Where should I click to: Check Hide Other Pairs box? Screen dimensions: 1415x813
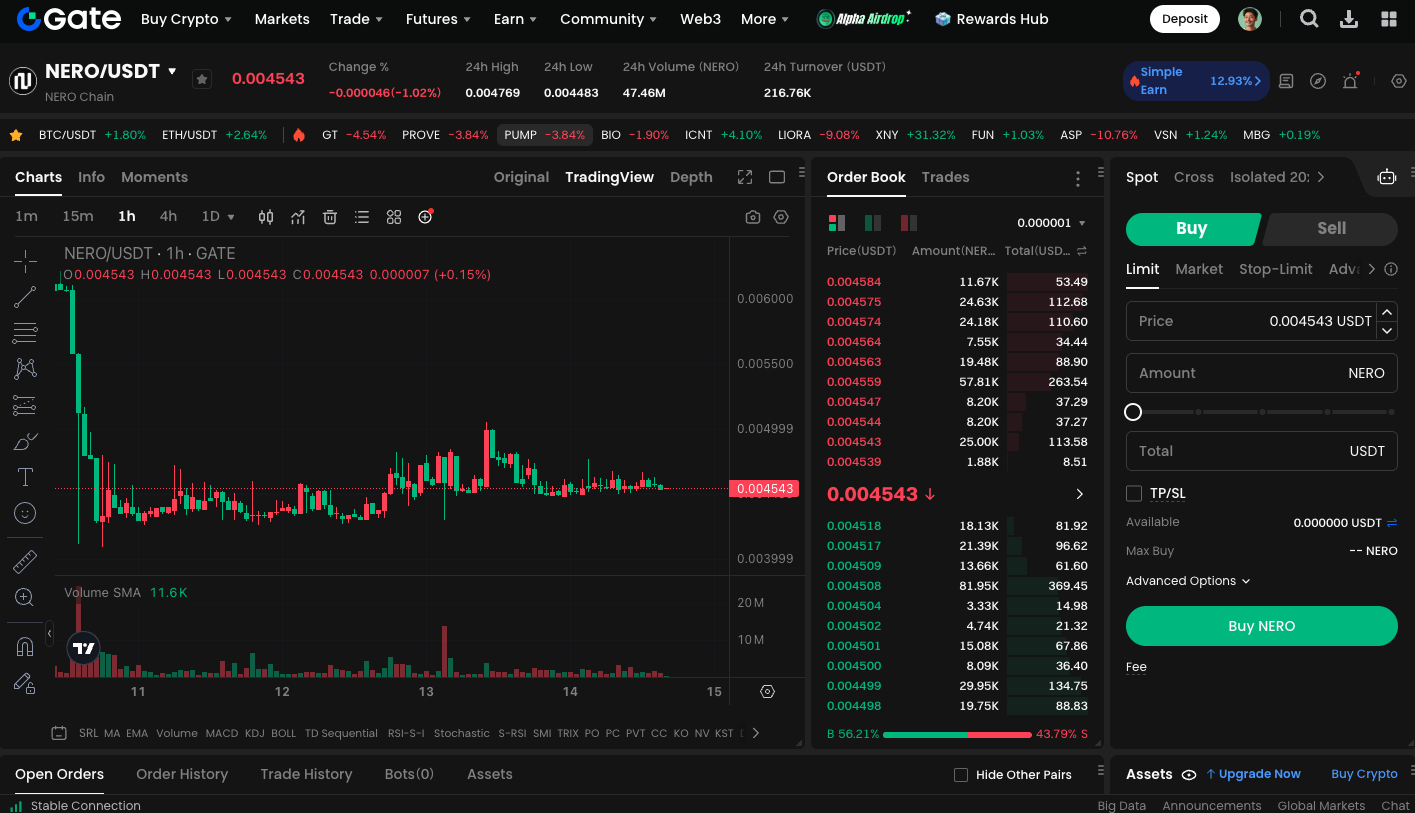point(961,775)
